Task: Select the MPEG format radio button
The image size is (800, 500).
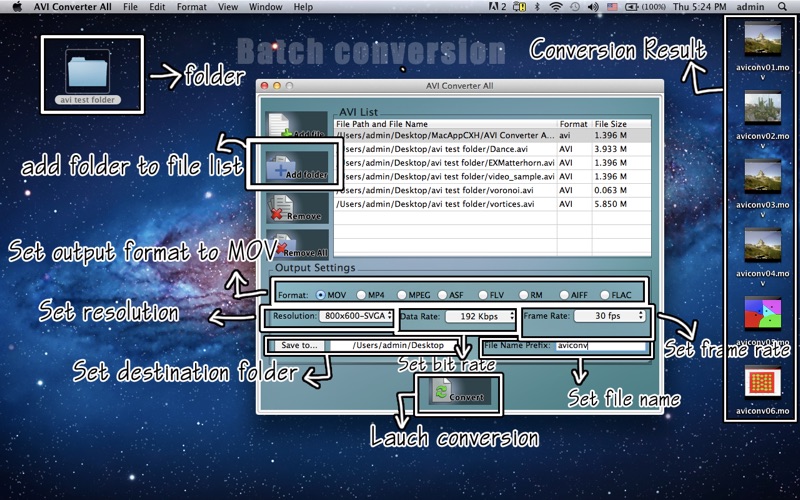Action: tap(402, 295)
